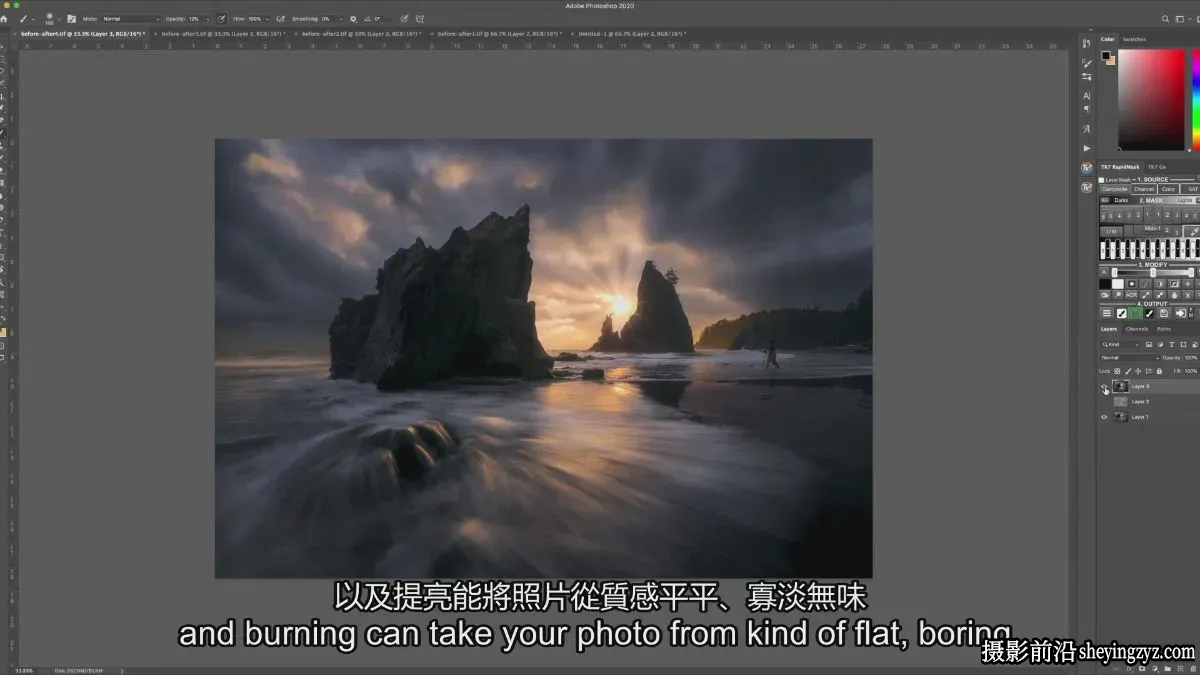
Task: Toggle visibility eye of Layer 1
Action: click(1104, 417)
